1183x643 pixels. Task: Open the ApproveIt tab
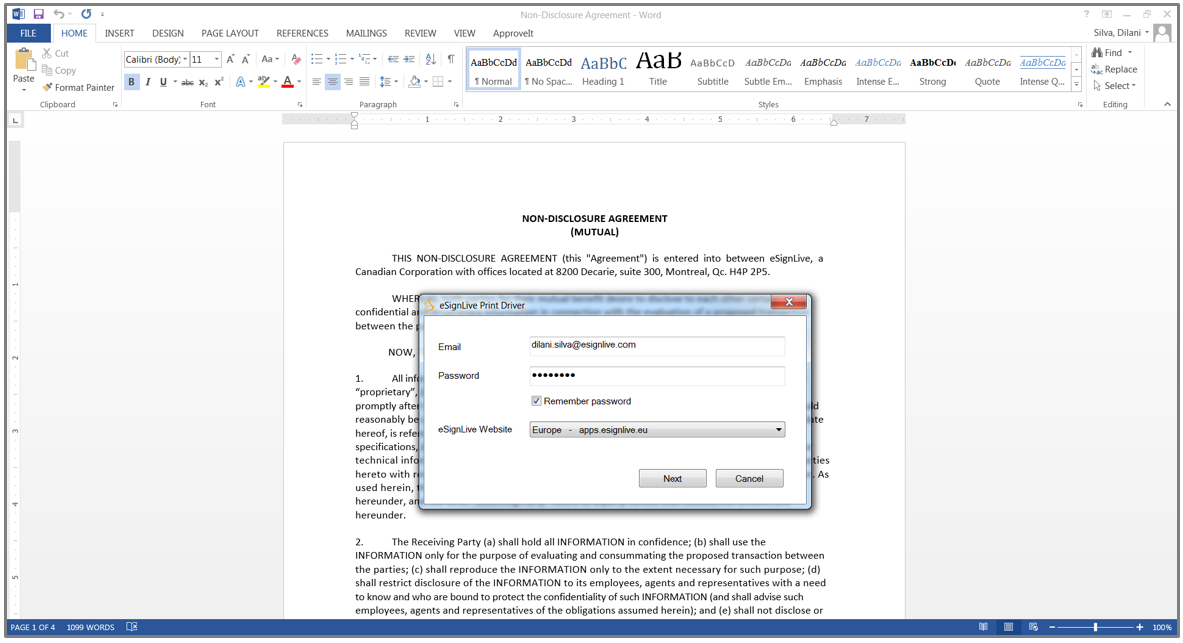(513, 33)
